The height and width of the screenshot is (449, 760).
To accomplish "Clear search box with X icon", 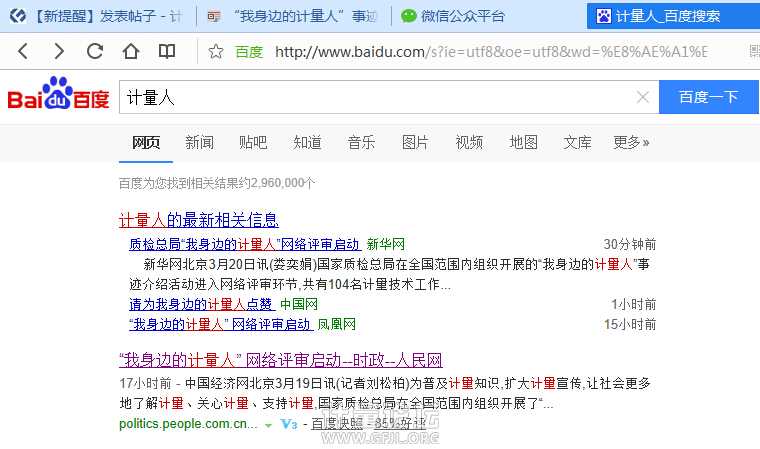I will click(x=643, y=97).
